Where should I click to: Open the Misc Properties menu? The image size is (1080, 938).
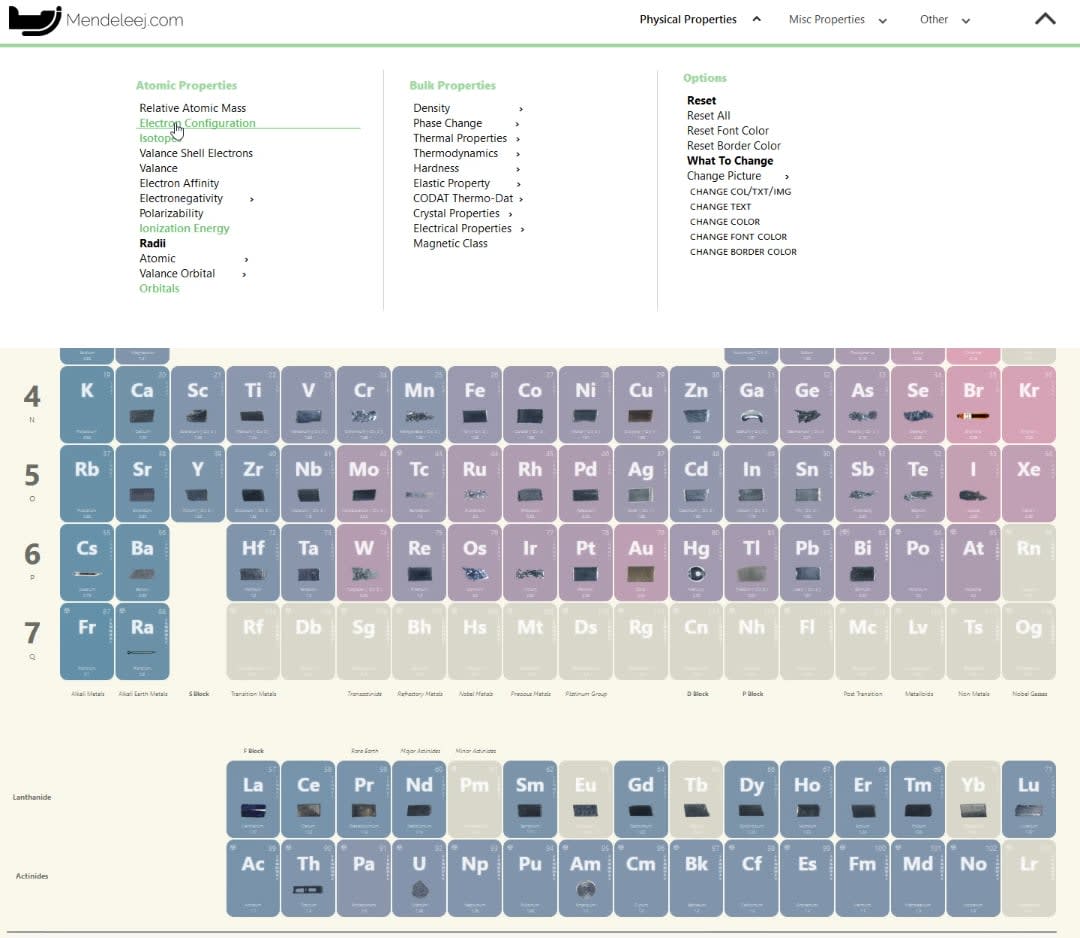pos(828,19)
